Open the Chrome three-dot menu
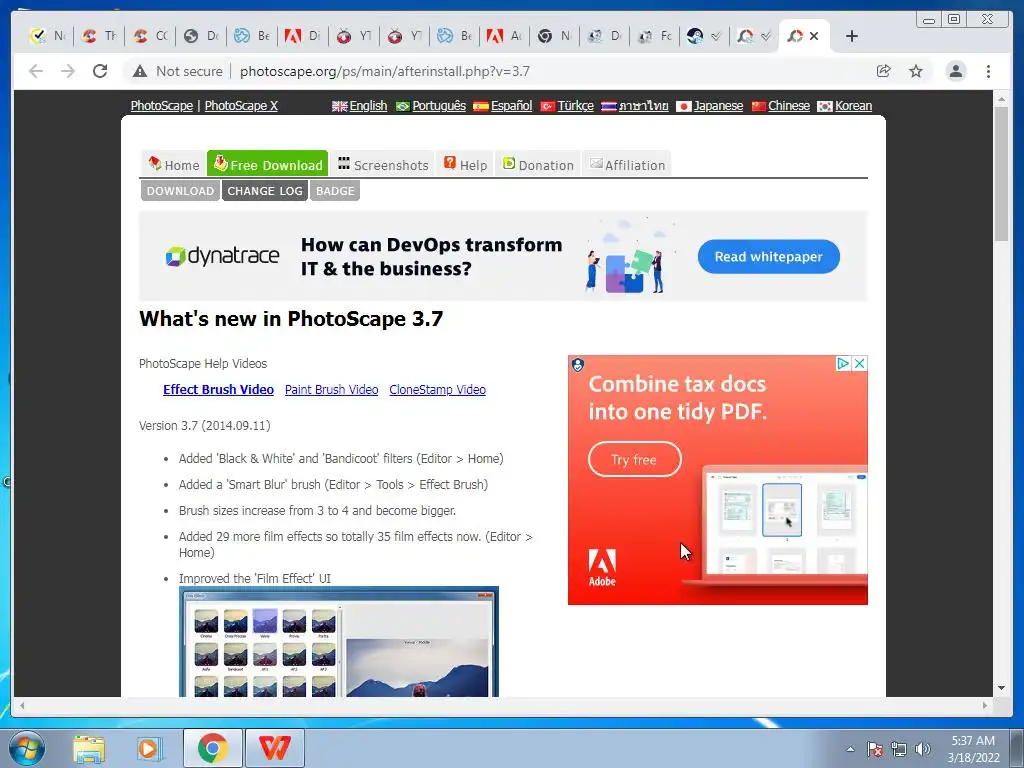Screen dimensions: 1024x768 click(x=989, y=71)
